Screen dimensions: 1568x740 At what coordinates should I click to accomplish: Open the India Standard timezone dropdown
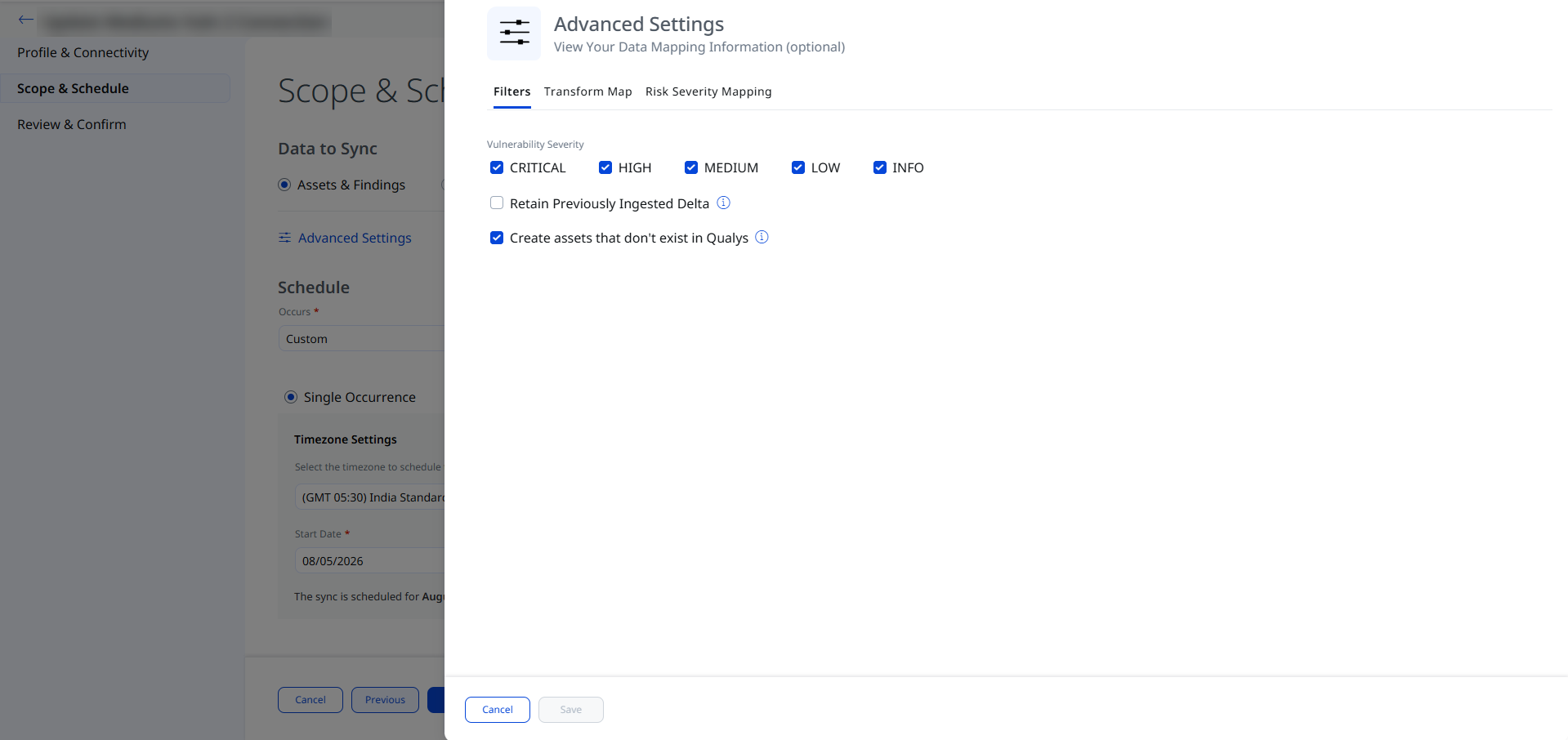[369, 497]
